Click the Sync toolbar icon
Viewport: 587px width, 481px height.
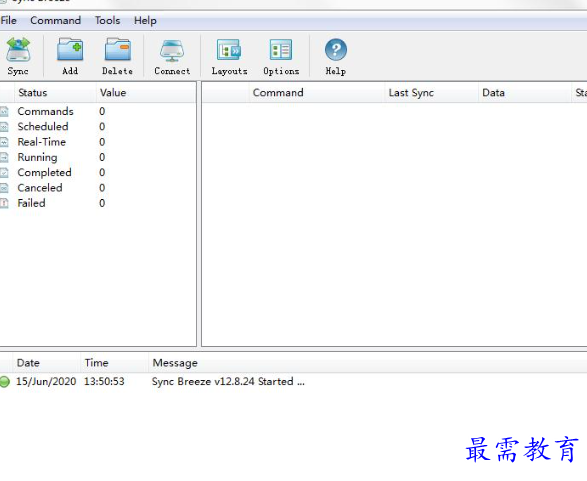[18, 49]
